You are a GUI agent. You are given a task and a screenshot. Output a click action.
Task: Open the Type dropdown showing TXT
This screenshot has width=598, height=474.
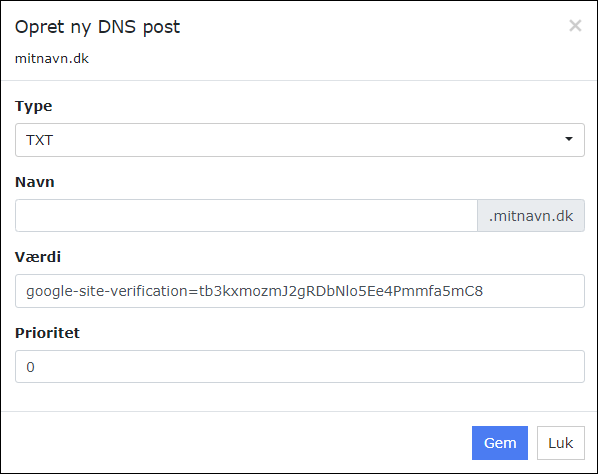point(300,140)
